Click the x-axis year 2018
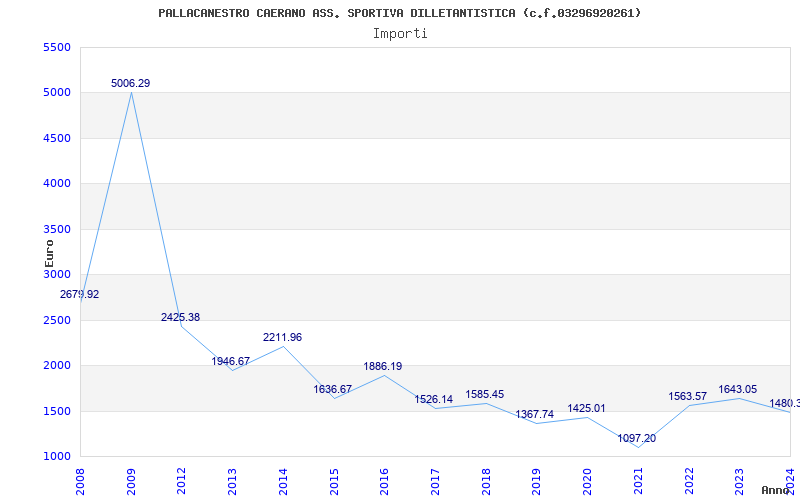Image resolution: width=800 pixels, height=500 pixels. [486, 482]
